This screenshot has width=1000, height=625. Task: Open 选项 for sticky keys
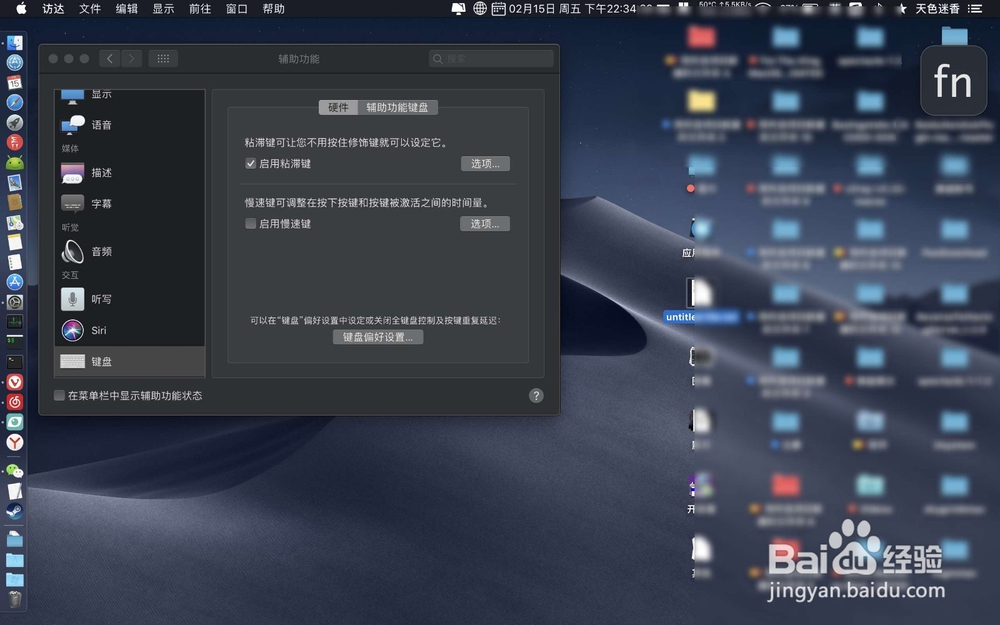click(485, 164)
